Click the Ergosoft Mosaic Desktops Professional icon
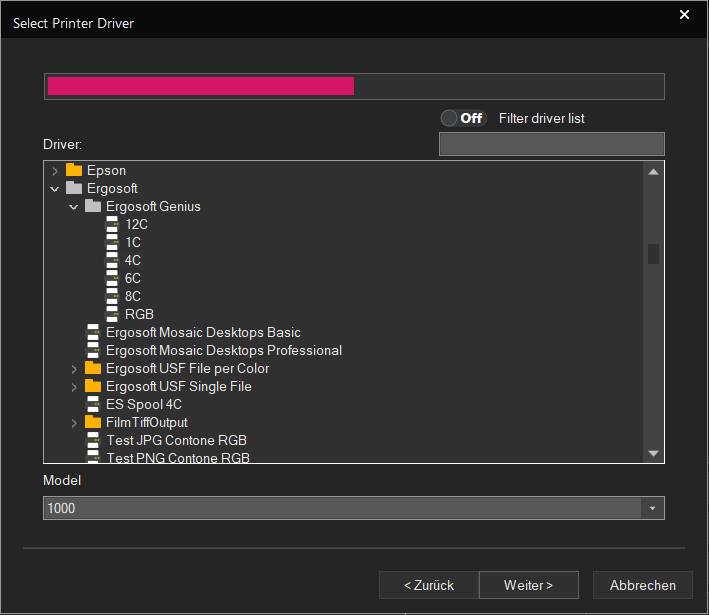 click(93, 350)
